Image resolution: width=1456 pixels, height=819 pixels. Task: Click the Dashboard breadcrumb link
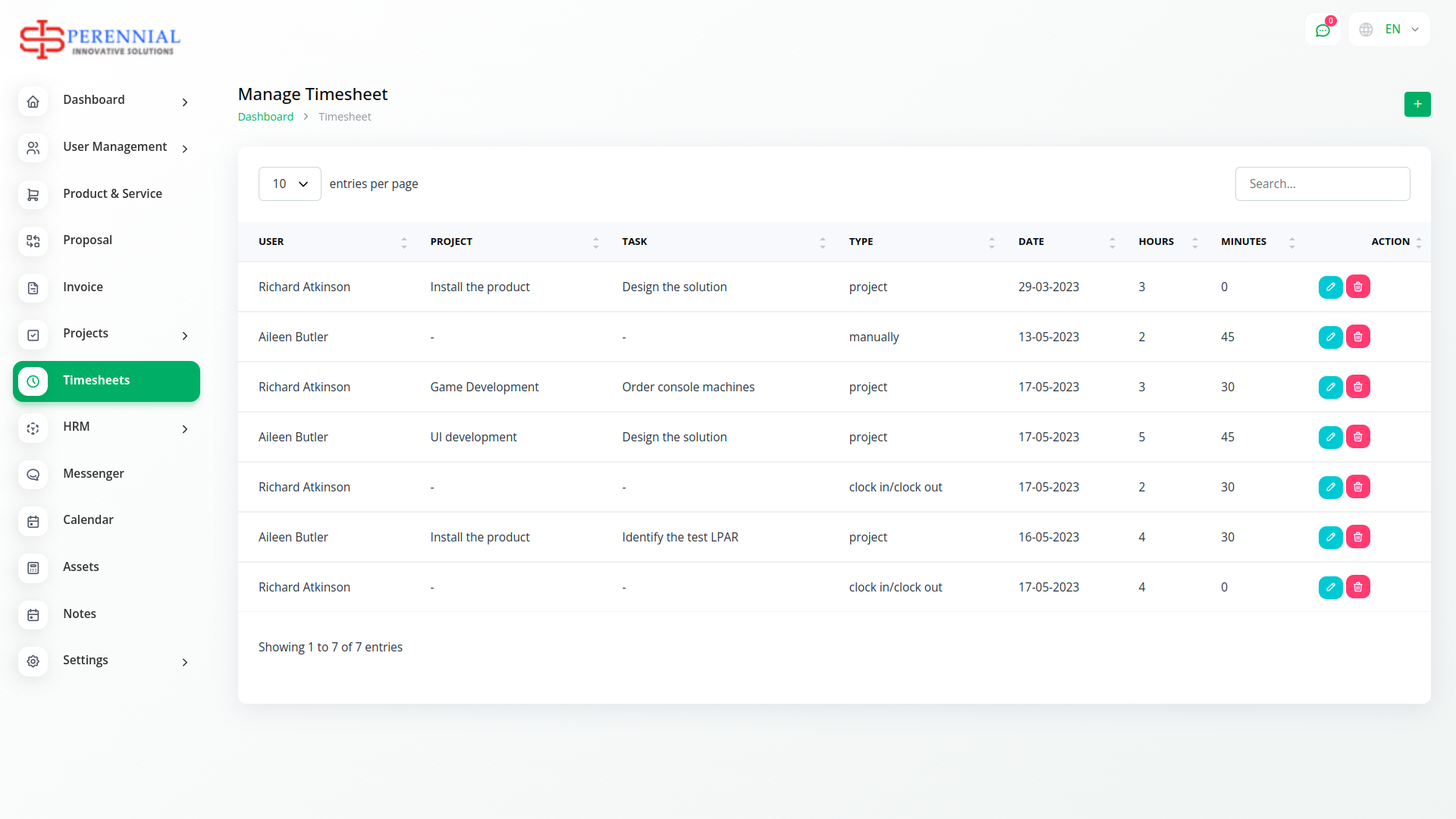pyautogui.click(x=265, y=117)
